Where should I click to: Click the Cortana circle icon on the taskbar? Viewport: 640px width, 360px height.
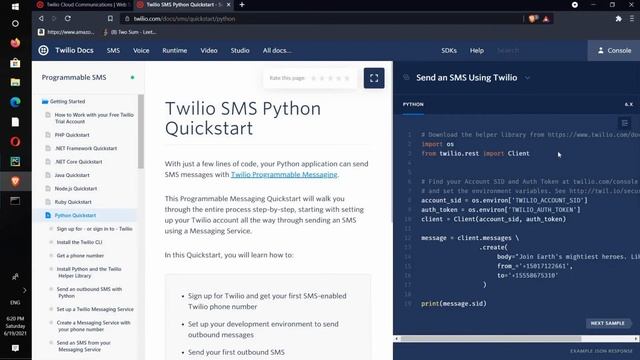15,23
